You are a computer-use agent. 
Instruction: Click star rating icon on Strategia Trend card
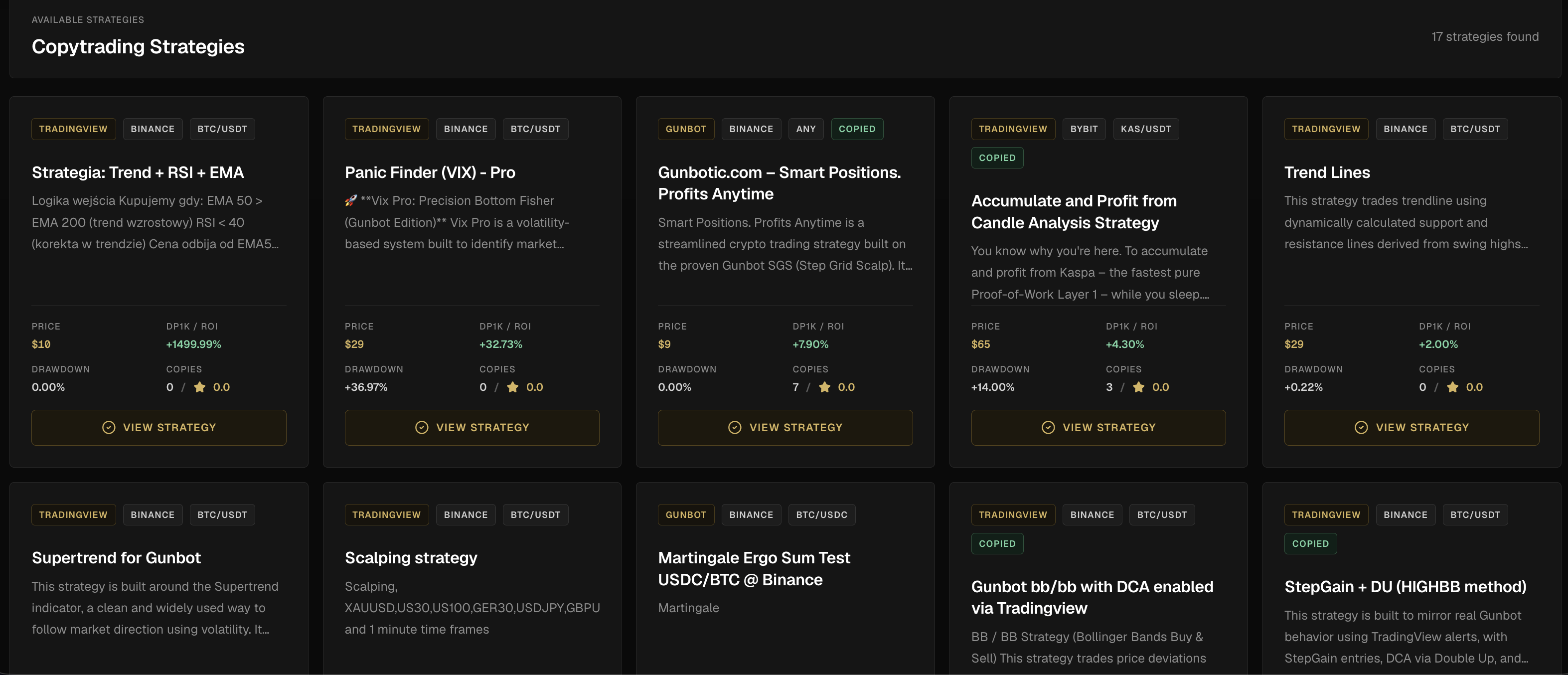(200, 387)
